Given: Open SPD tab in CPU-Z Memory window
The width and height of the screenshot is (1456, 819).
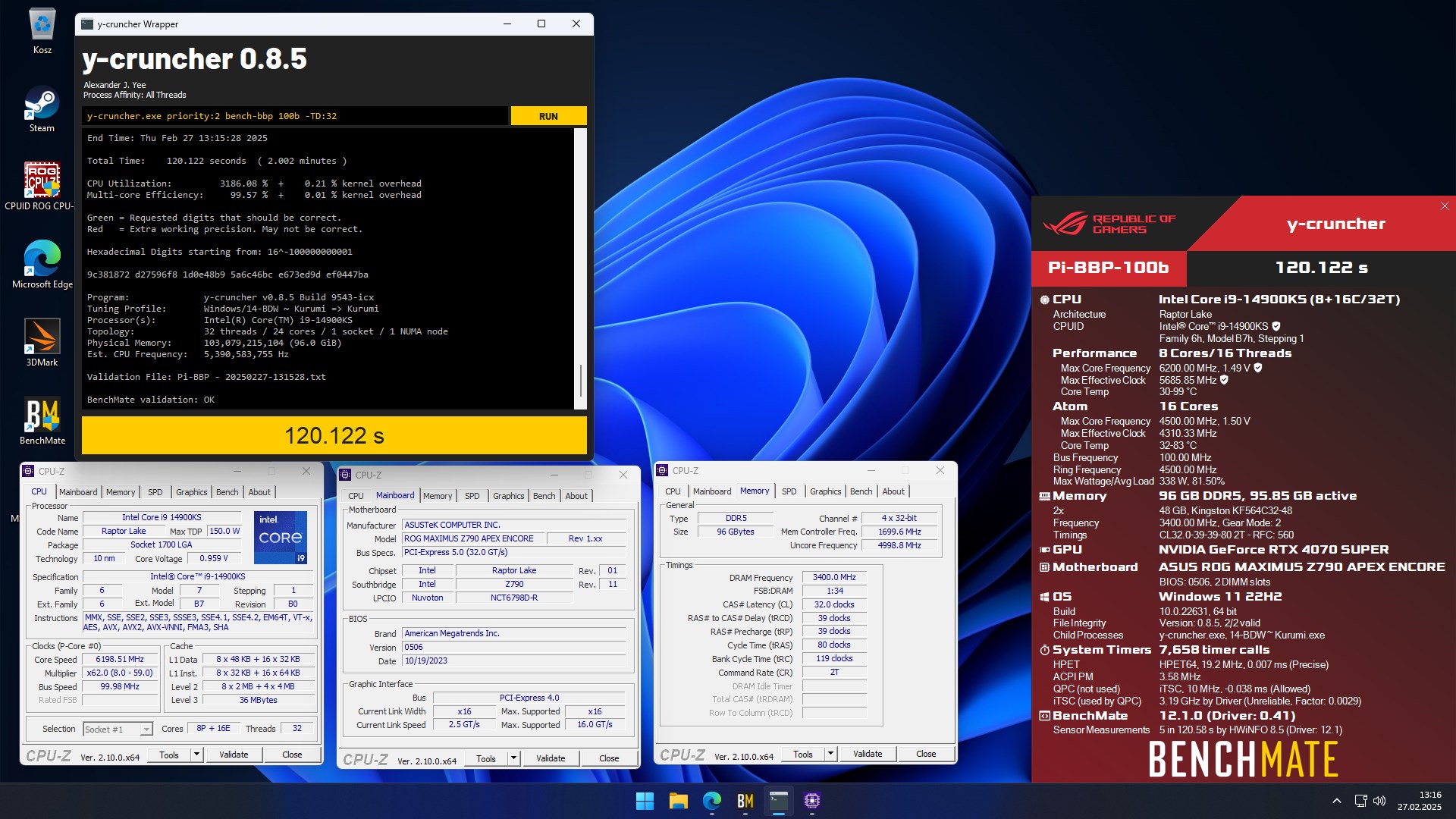Looking at the screenshot, I should click(789, 491).
